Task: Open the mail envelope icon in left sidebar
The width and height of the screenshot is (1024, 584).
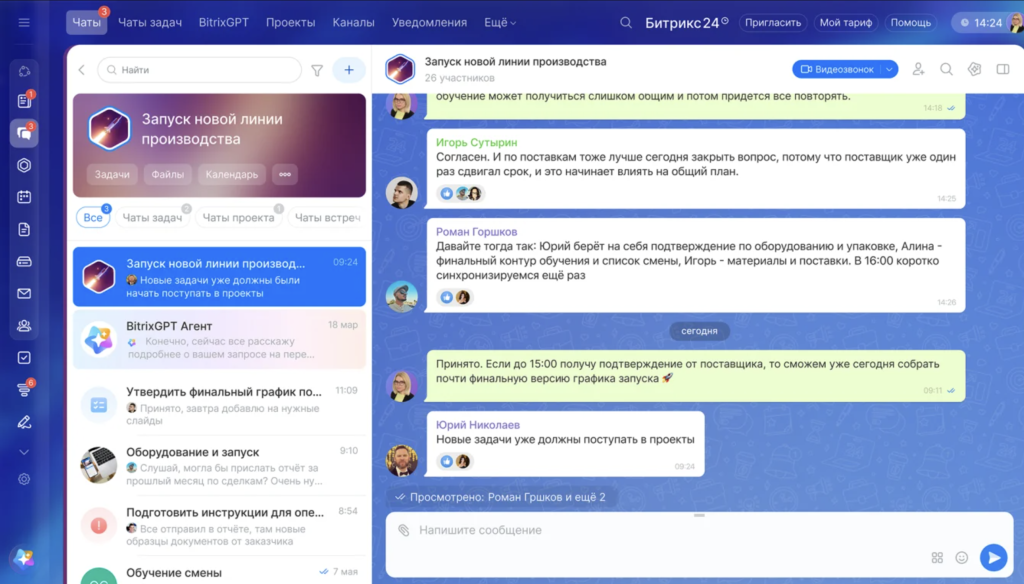Action: coord(24,293)
